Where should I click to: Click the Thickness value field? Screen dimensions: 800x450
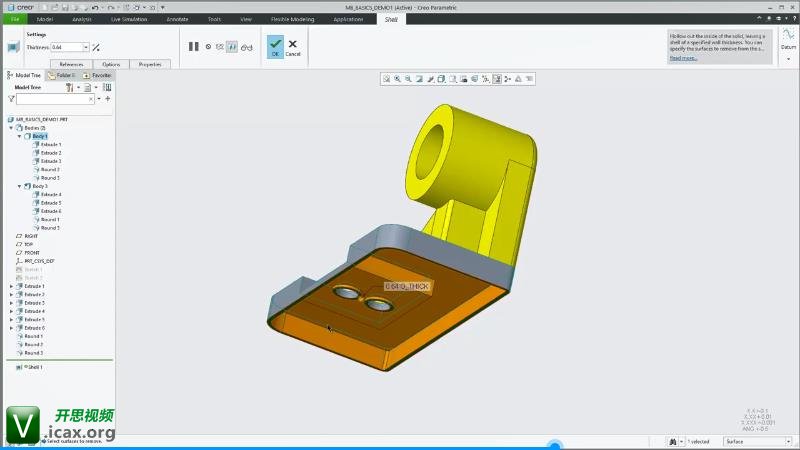[66, 47]
